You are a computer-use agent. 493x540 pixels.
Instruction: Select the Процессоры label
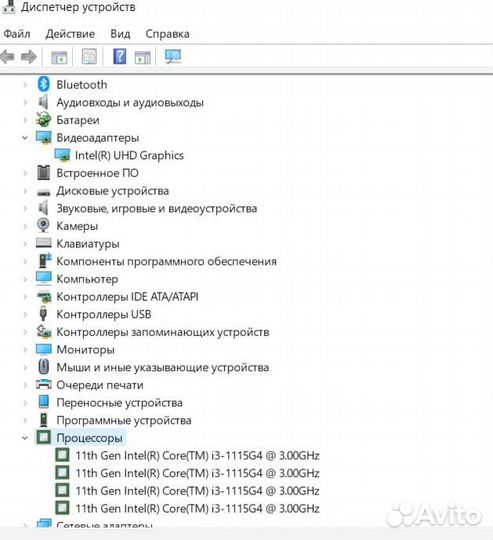90,438
